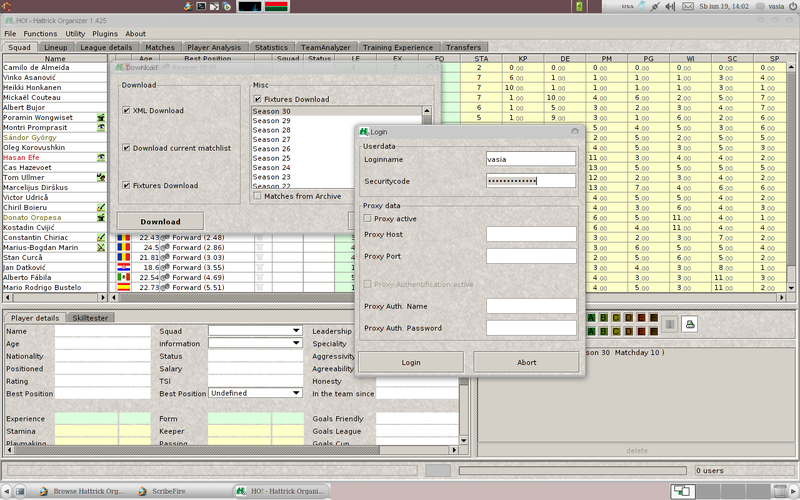Open the Utility menu
Screen dimensions: 800x500
[75, 34]
